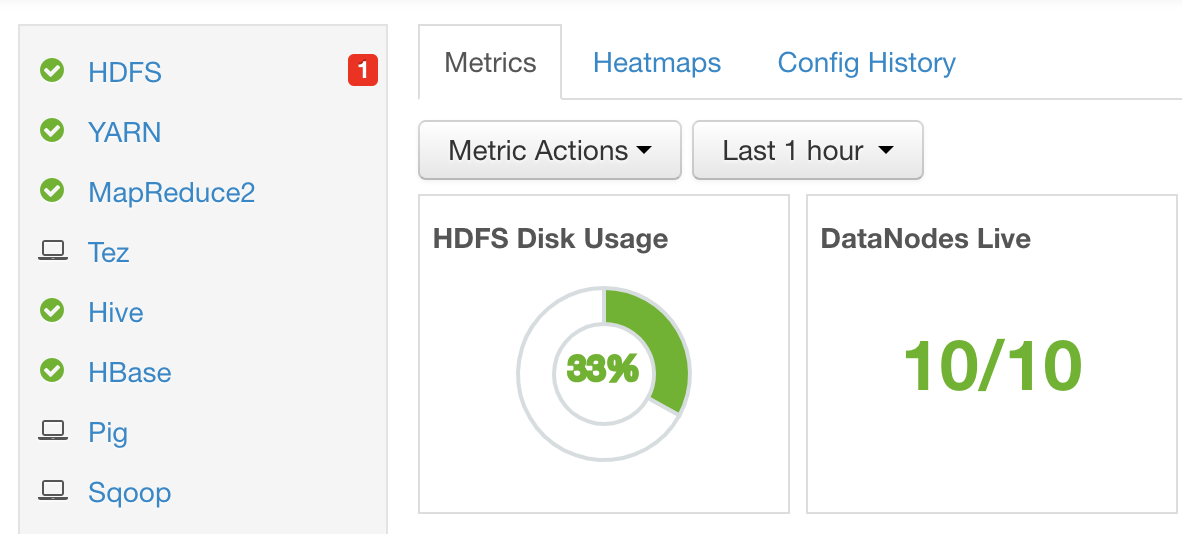Click the laptop icon next to Sqoop

click(52, 491)
